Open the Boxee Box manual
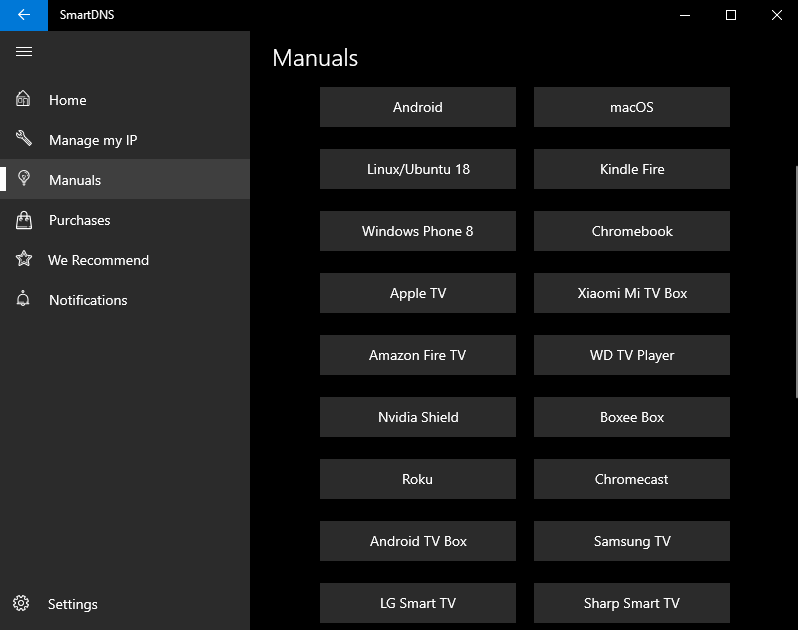 coord(632,417)
